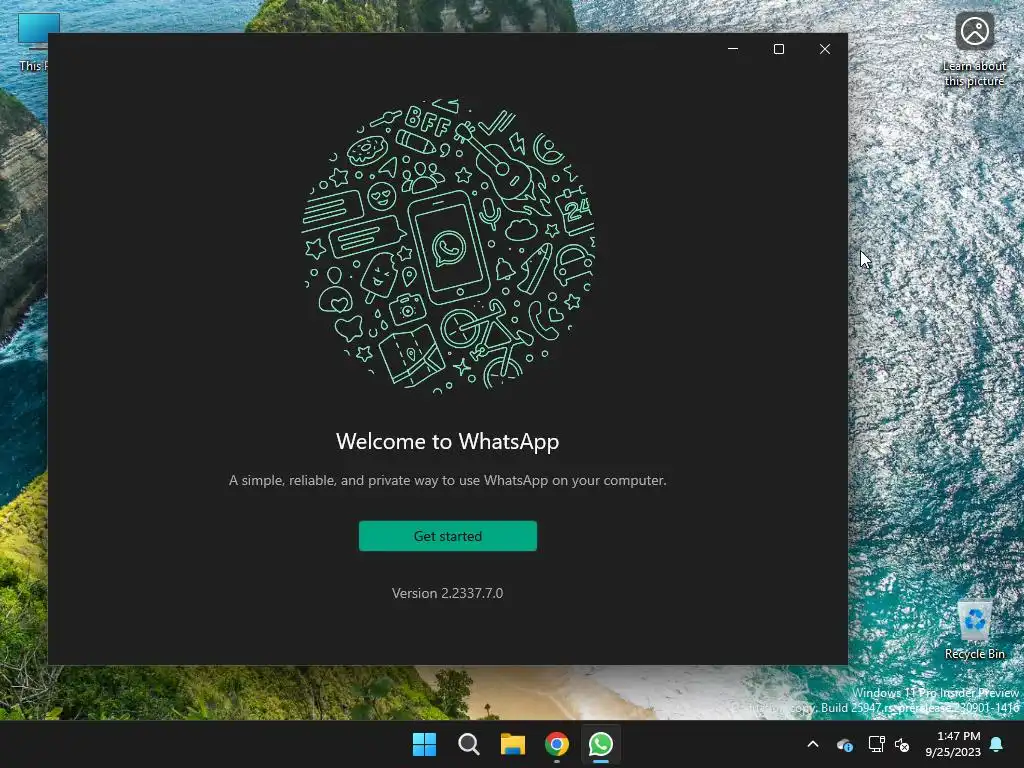Open the notifications bell icon
This screenshot has height=768, width=1024.
pos(997,744)
